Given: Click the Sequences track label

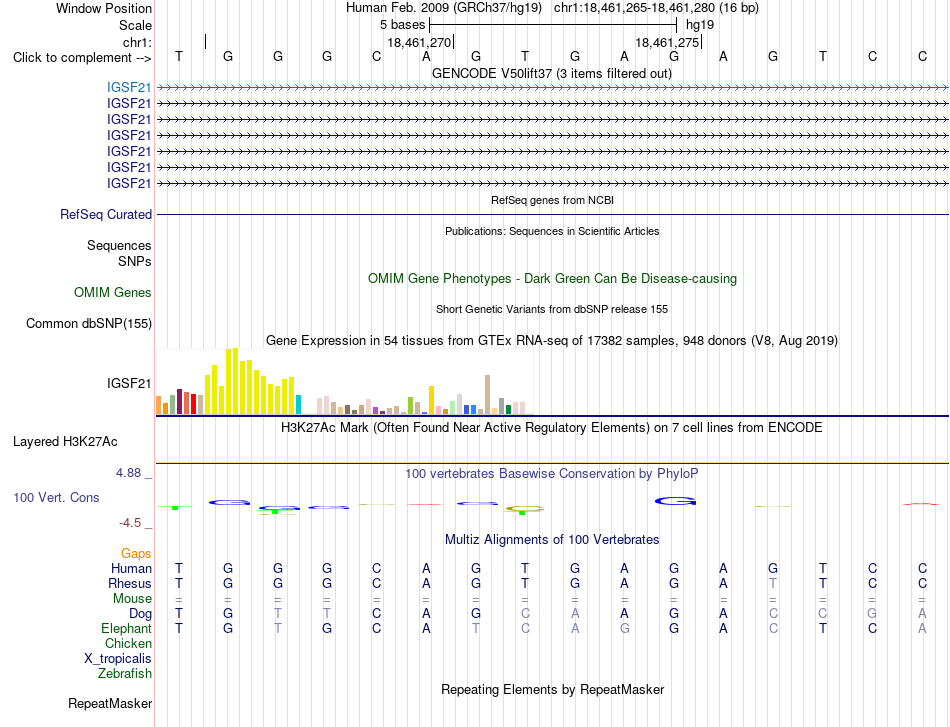Looking at the screenshot, I should (119, 245).
